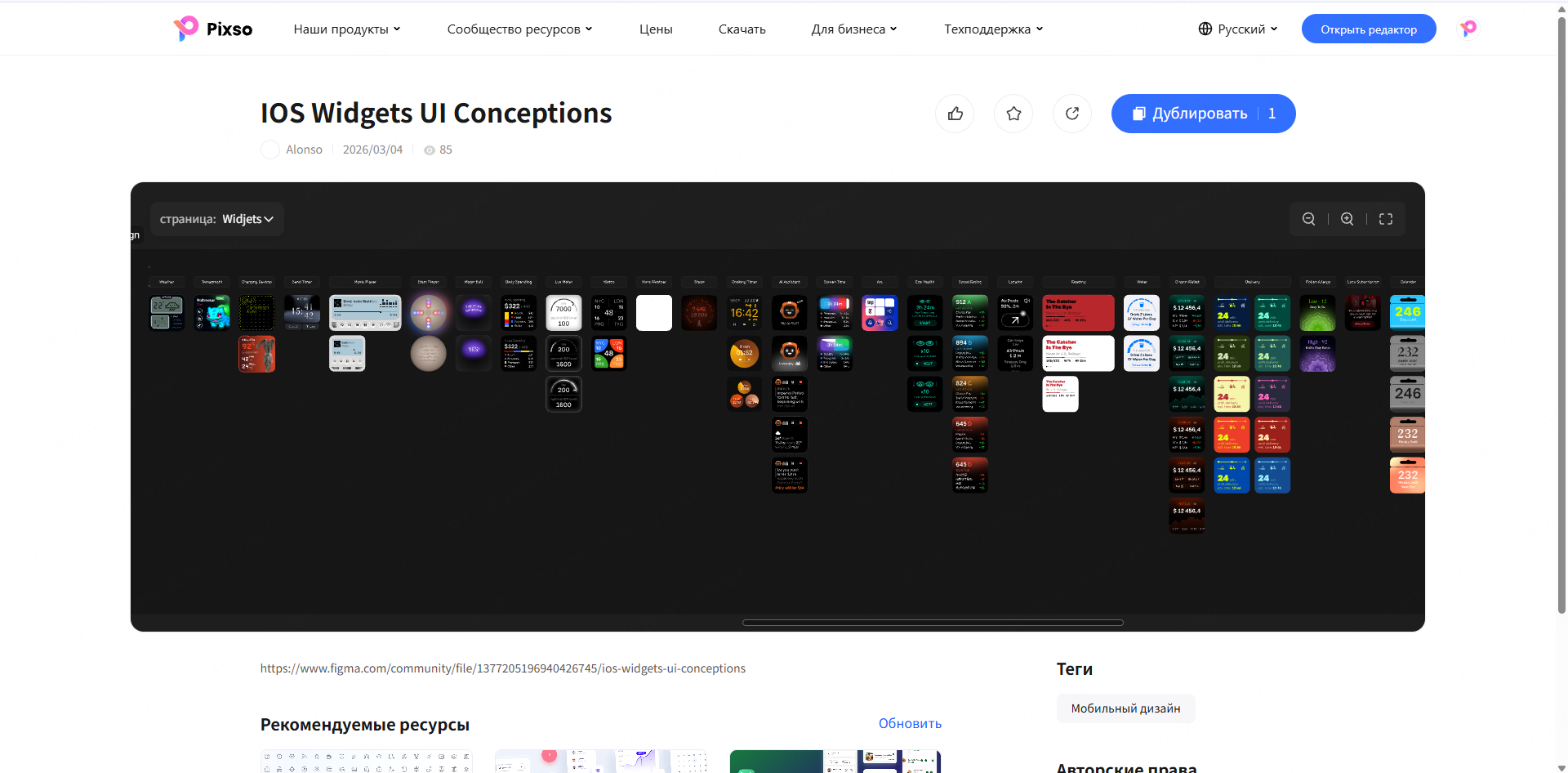Go to Скачать page

(742, 29)
